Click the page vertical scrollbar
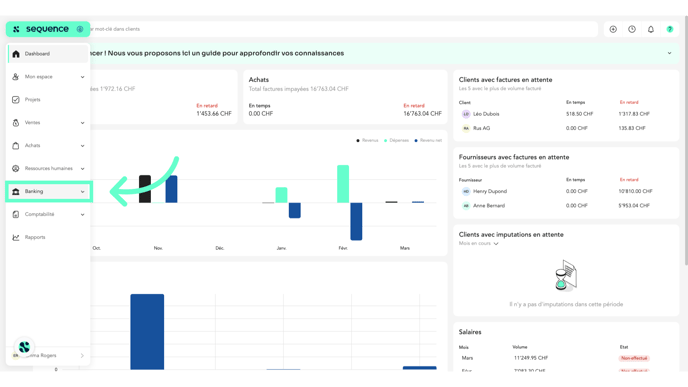688x387 pixels. pos(686,140)
